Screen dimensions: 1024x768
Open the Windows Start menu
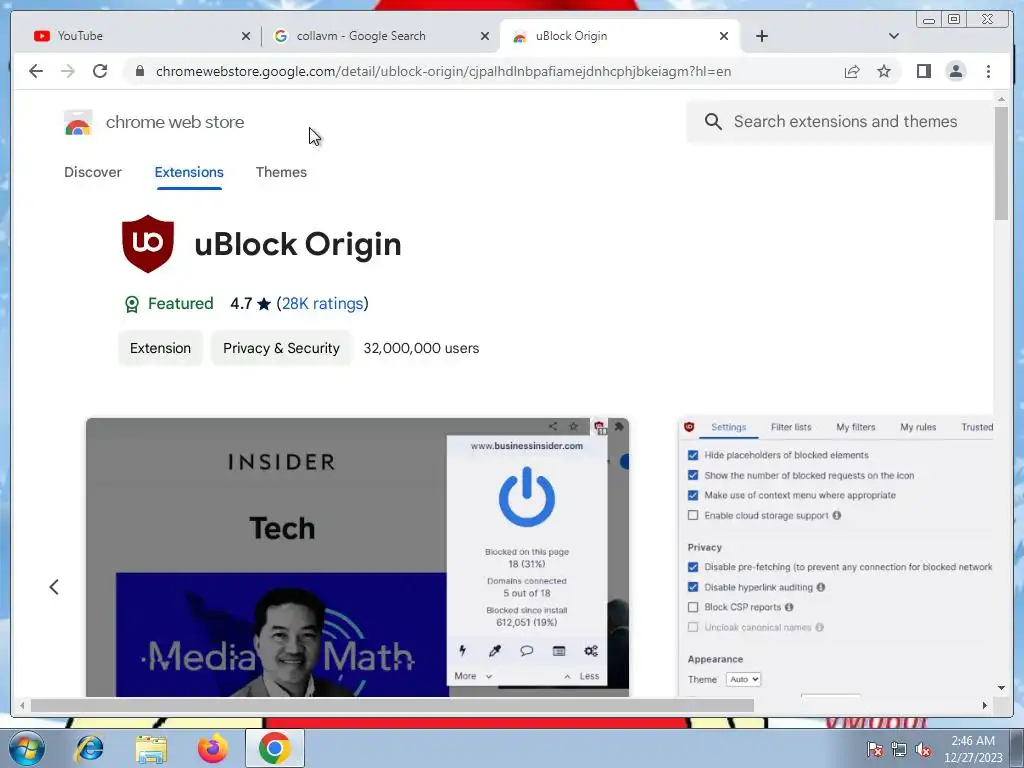pos(27,748)
